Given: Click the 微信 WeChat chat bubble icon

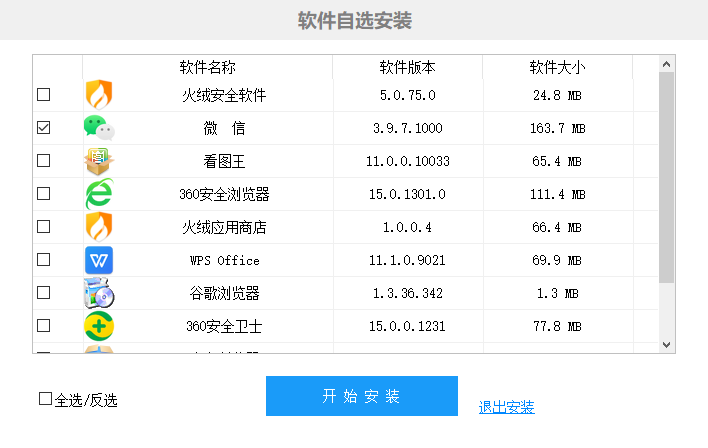Looking at the screenshot, I should click(x=99, y=128).
